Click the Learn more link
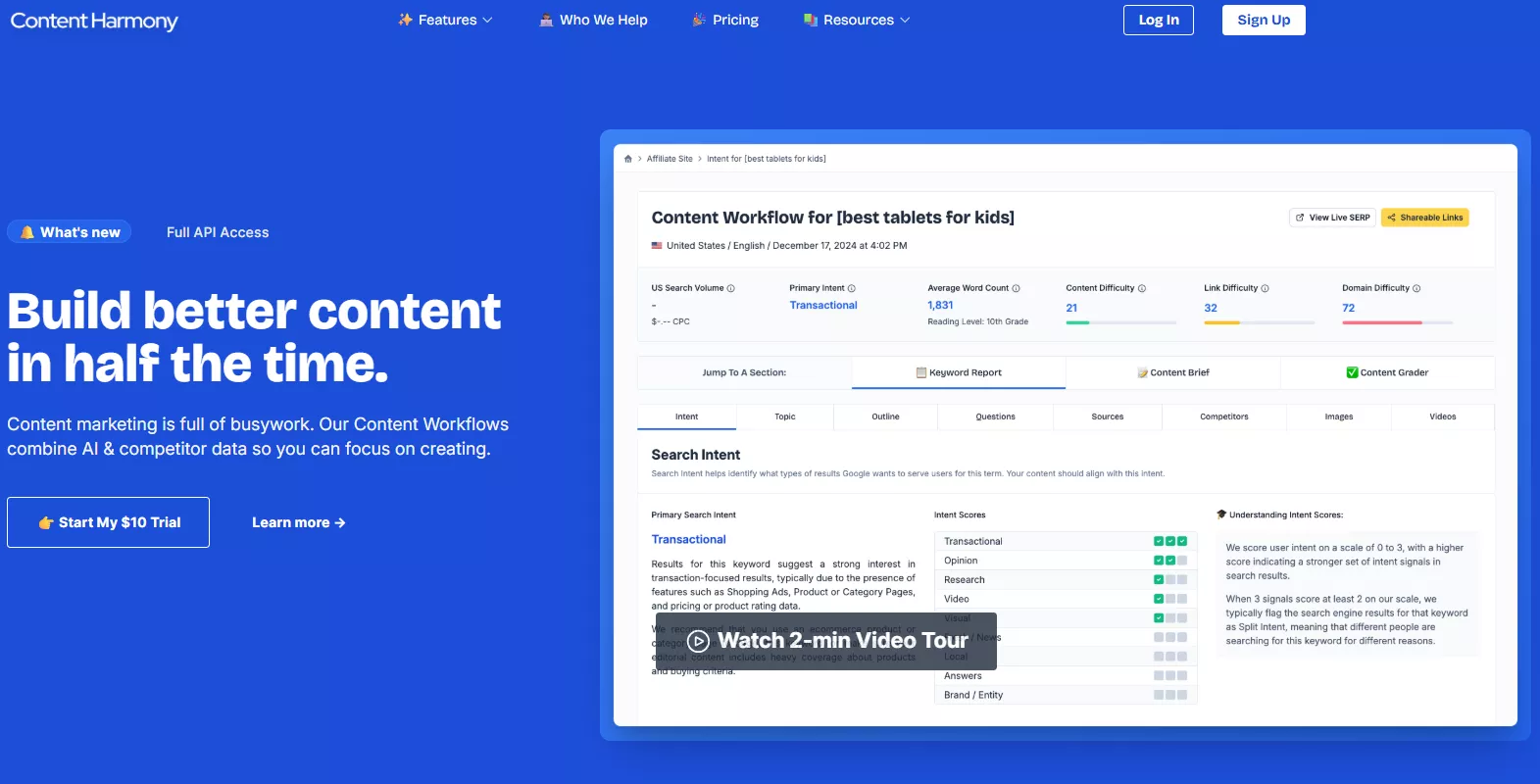1540x784 pixels. [x=299, y=522]
